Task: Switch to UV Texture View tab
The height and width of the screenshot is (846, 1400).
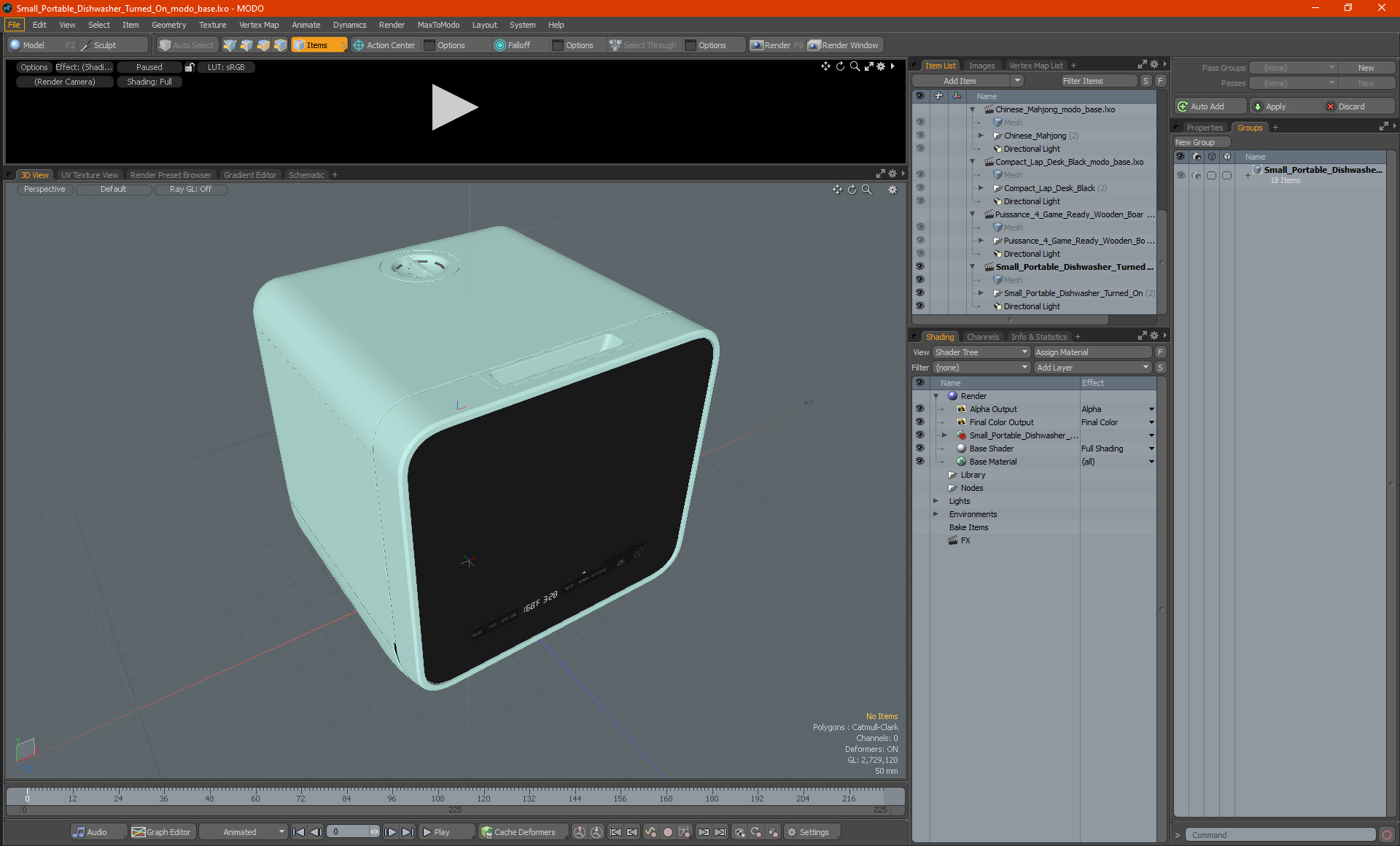Action: (x=89, y=175)
